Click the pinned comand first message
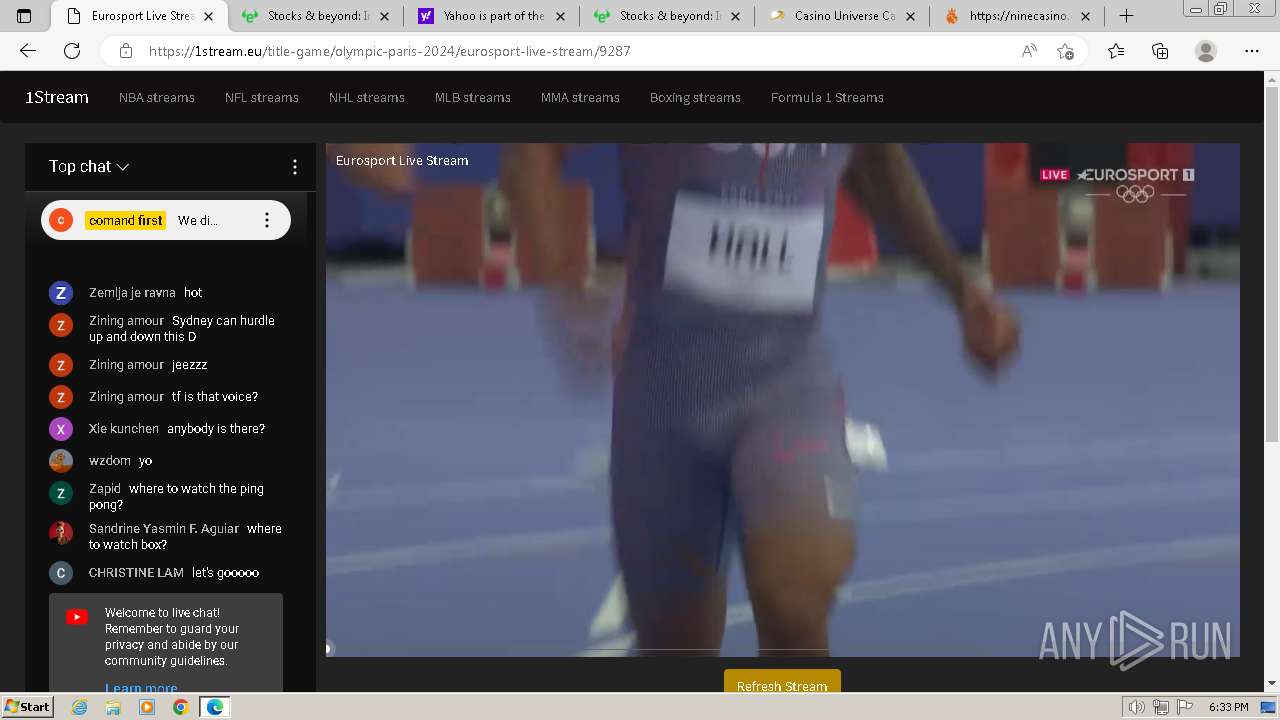The width and height of the screenshot is (1280, 720). (166, 220)
